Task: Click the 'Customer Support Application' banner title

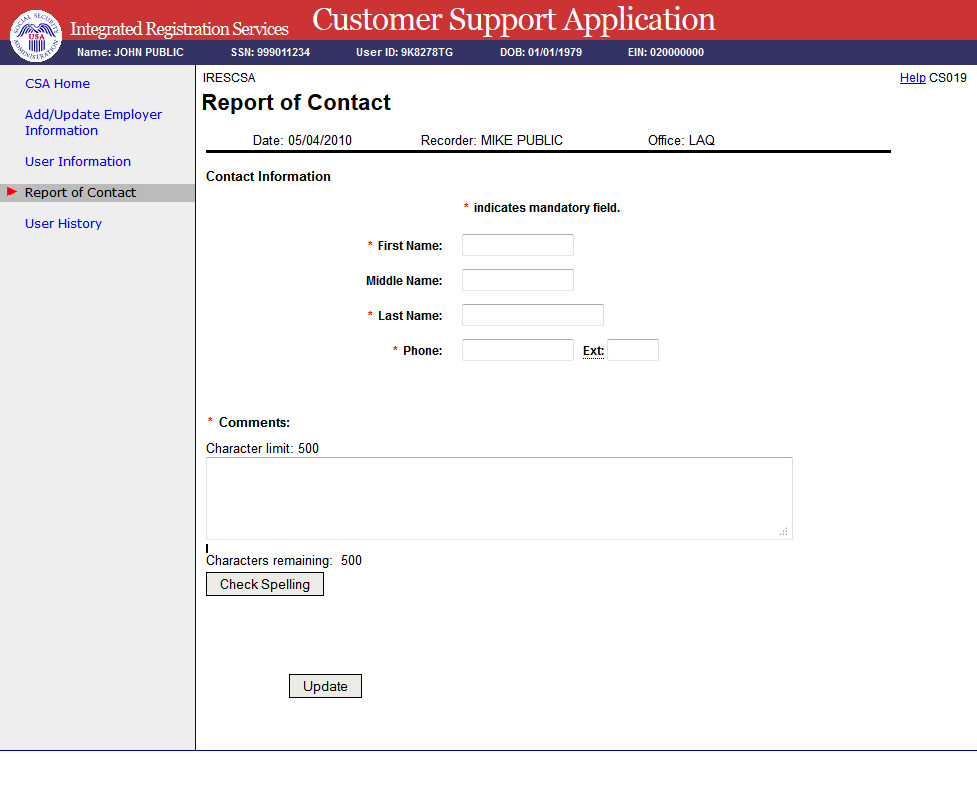Action: [x=513, y=19]
